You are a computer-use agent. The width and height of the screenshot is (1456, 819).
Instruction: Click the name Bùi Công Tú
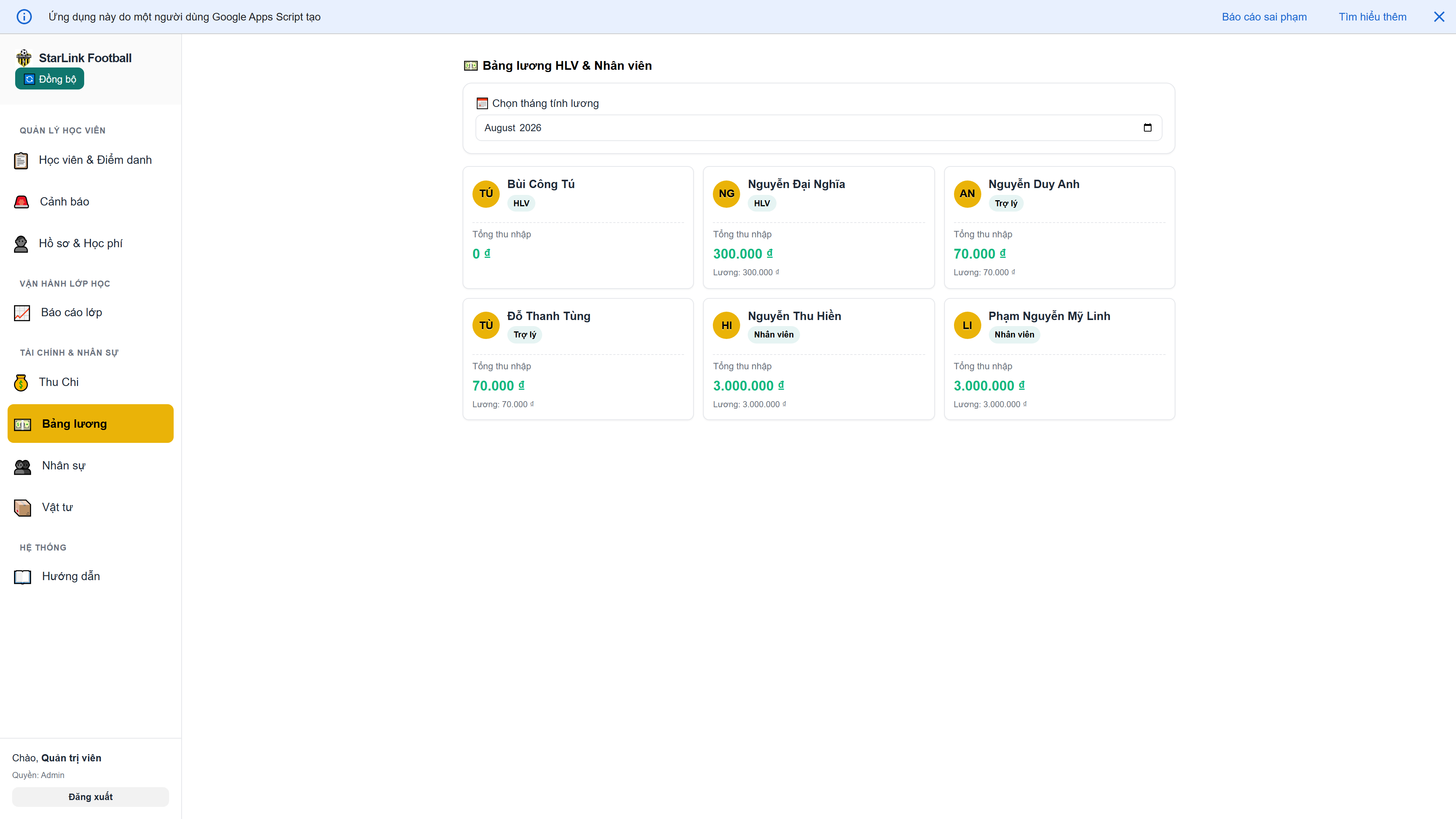(x=541, y=184)
